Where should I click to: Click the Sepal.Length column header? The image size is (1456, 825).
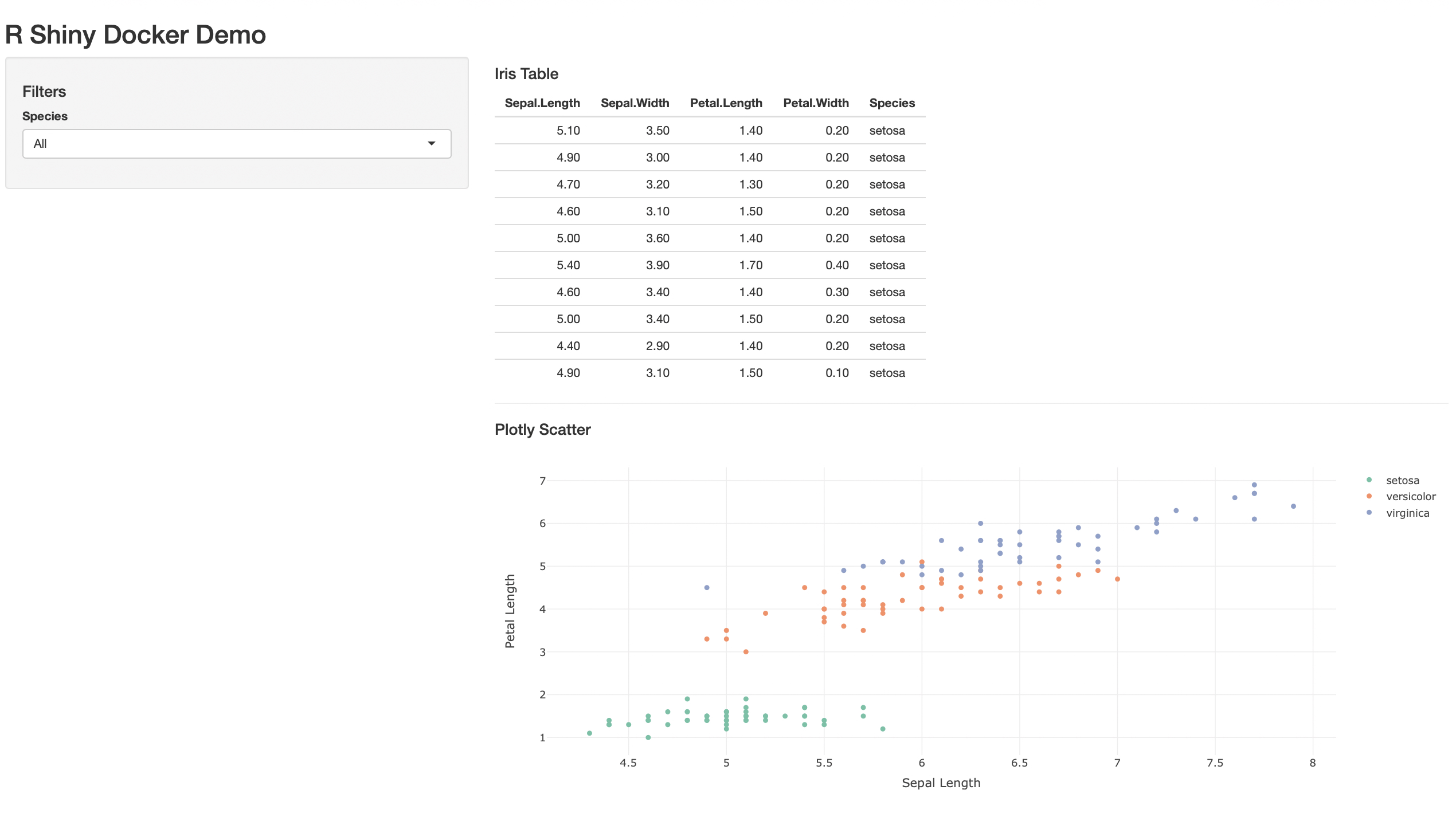[x=542, y=103]
